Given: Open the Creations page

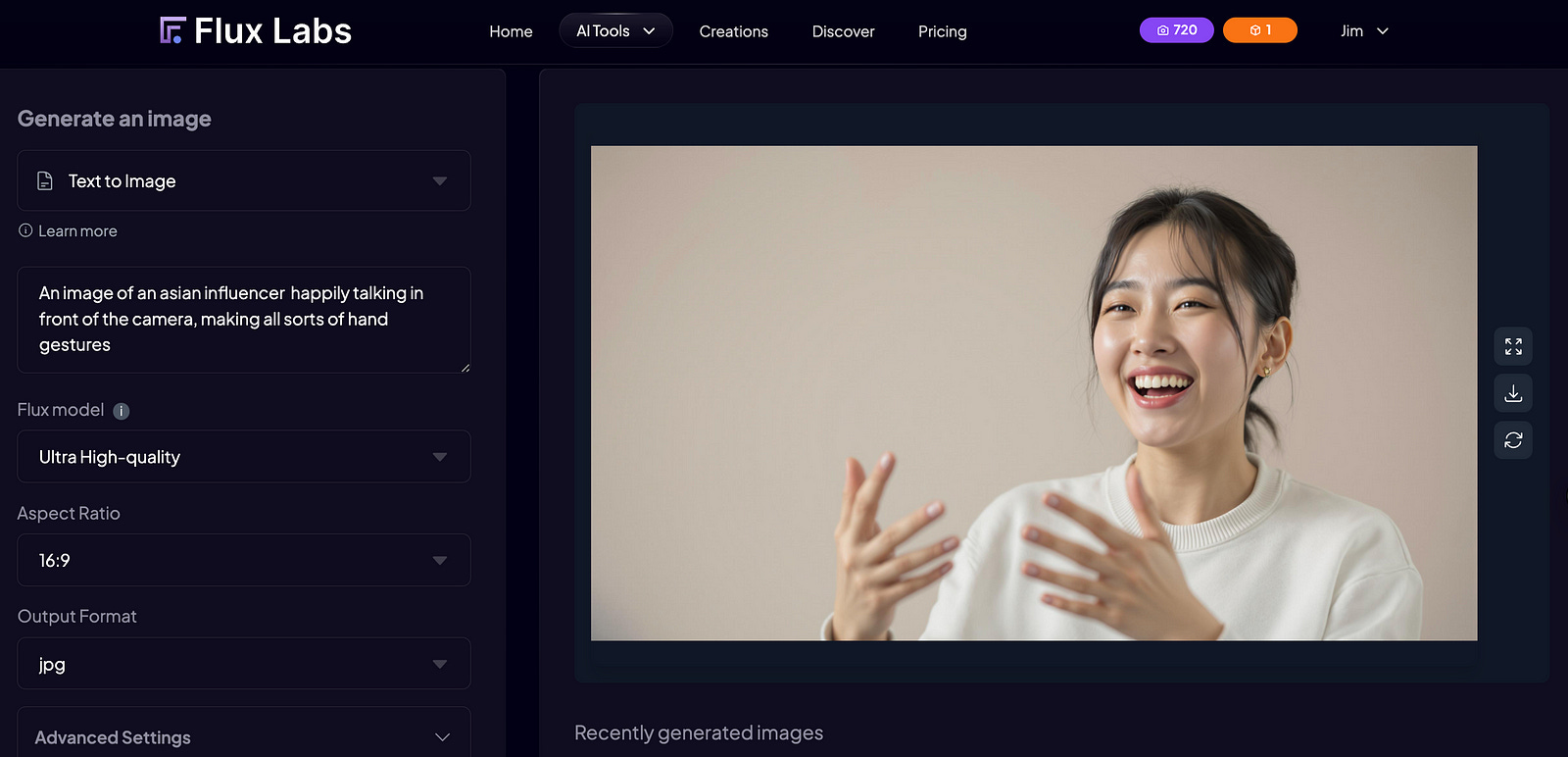Looking at the screenshot, I should point(733,31).
